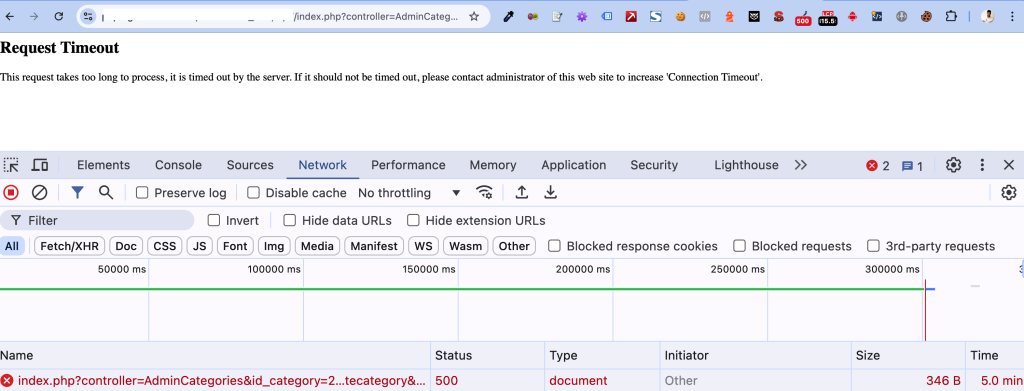1024x391 pixels.
Task: Tick the Blocked response cookies checkbox
Action: click(x=554, y=246)
